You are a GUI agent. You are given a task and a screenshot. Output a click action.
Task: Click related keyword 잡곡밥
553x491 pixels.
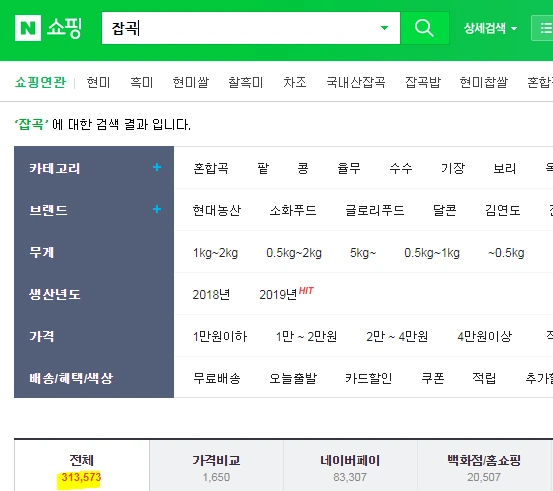click(423, 82)
